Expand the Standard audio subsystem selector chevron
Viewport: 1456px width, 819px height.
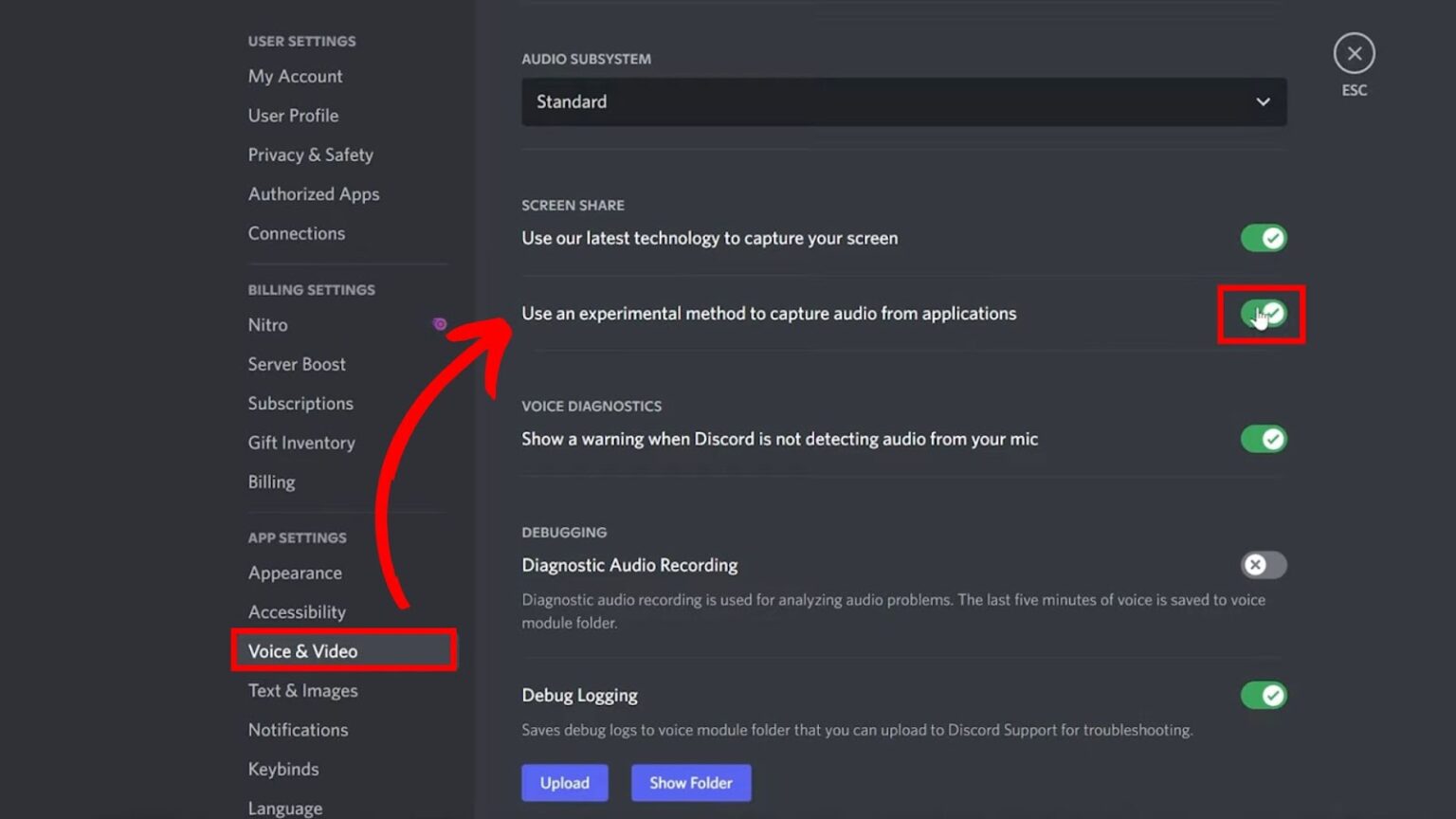[1263, 101]
